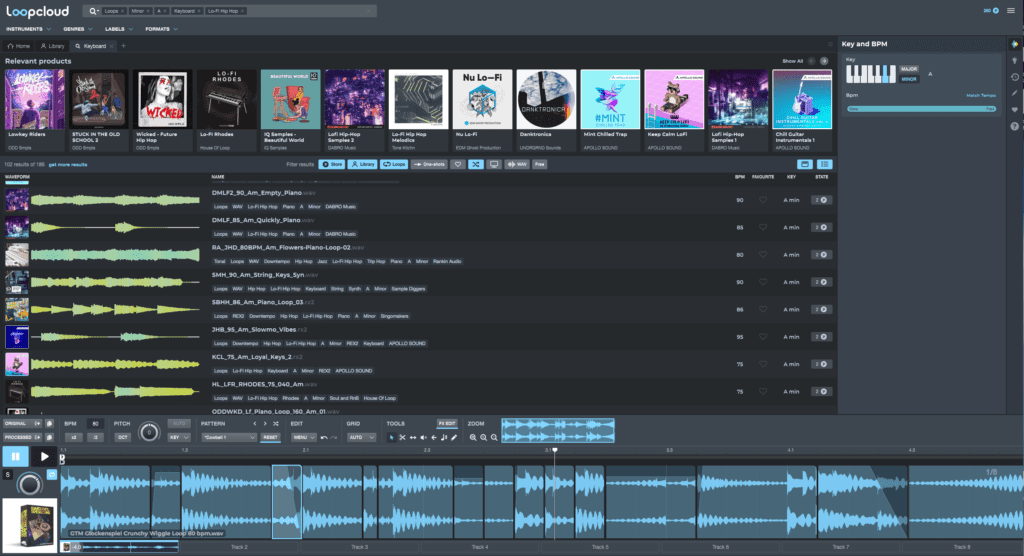Open the Loopcloud colorful panel icon in right sidebar
The height and width of the screenshot is (556, 1024).
[1015, 44]
